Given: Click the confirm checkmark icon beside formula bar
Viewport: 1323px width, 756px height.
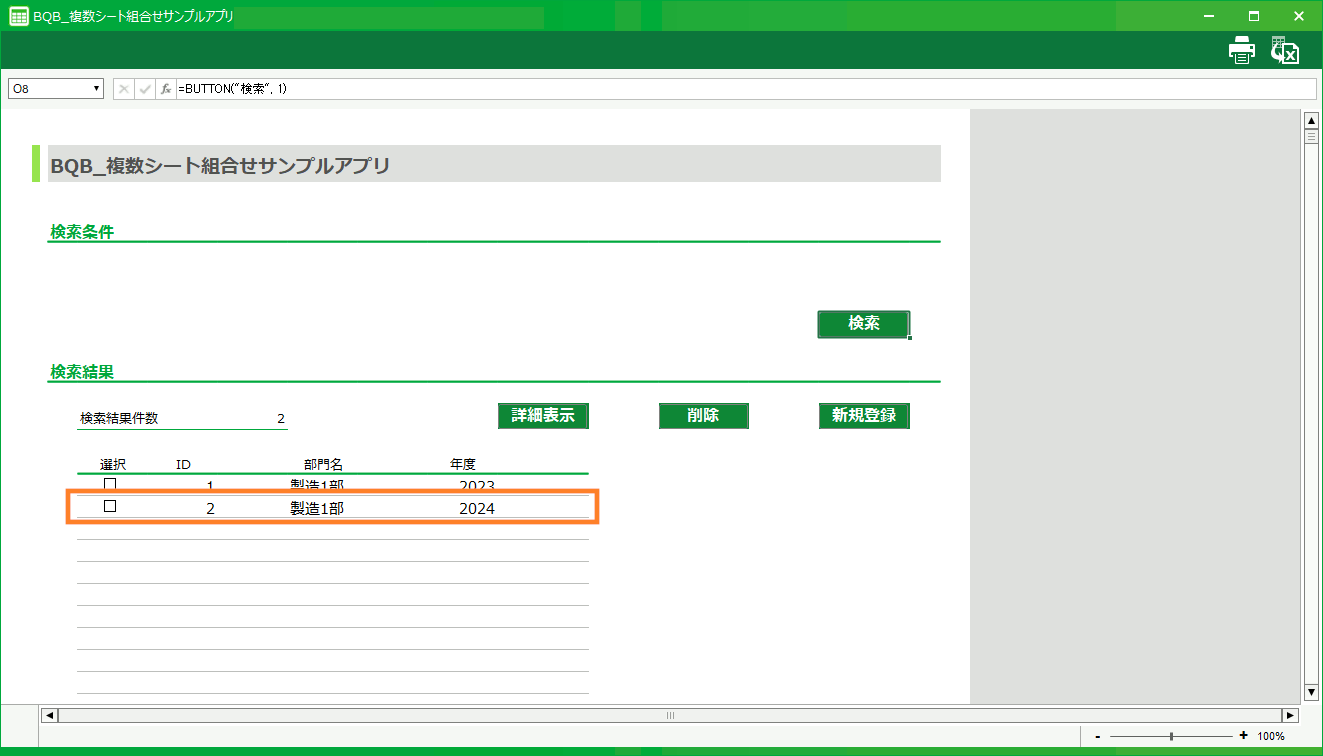Looking at the screenshot, I should click(x=145, y=89).
